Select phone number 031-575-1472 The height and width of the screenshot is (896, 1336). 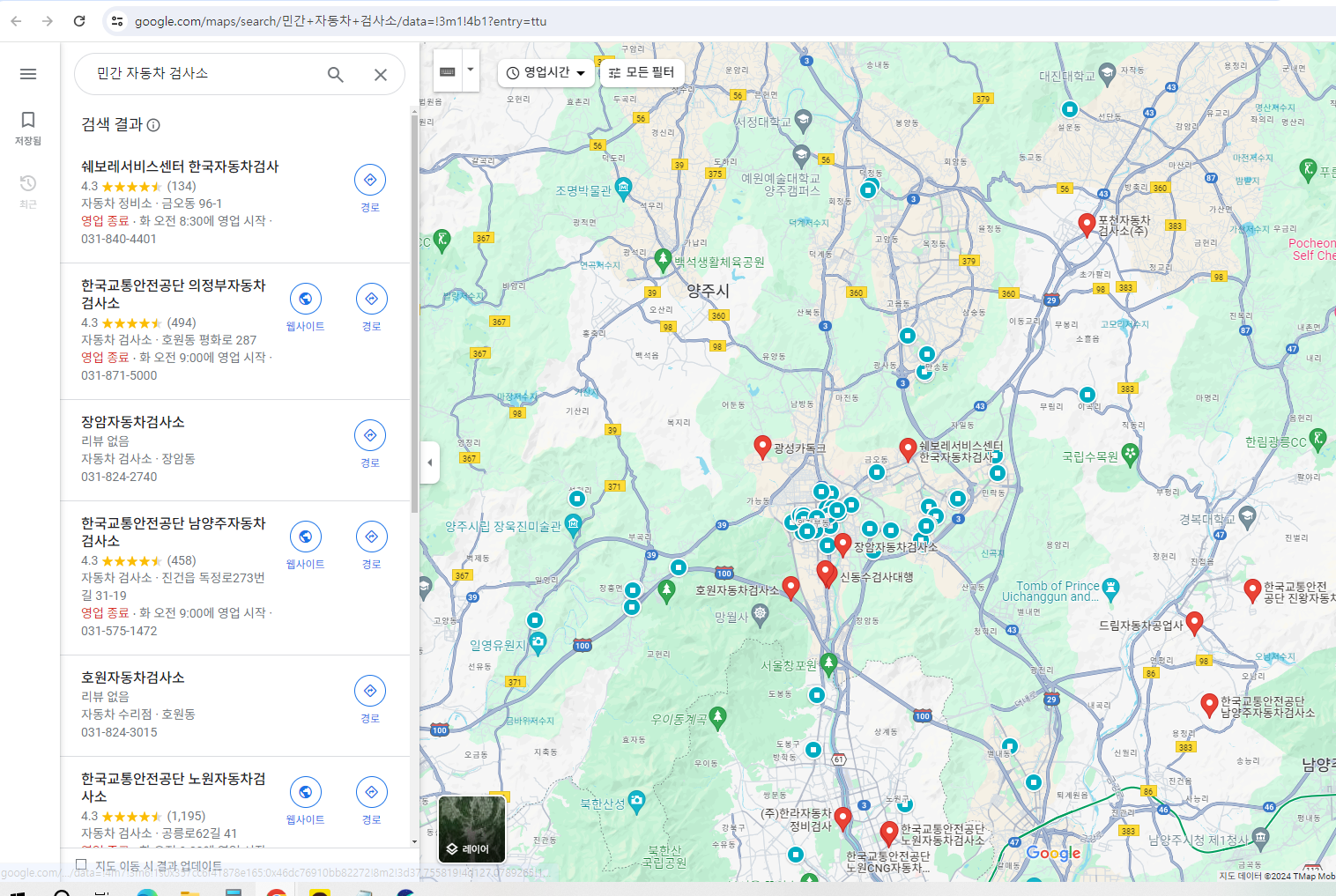pos(119,631)
